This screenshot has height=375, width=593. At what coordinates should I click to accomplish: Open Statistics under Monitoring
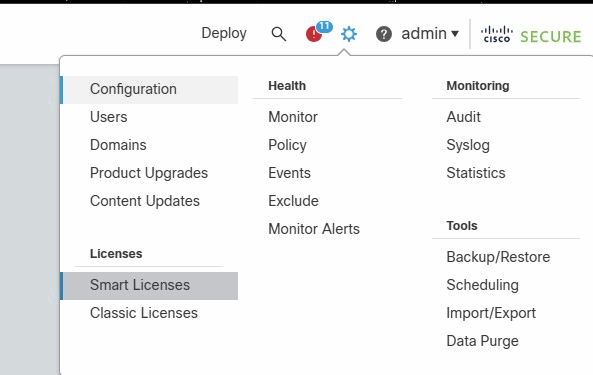tap(476, 173)
